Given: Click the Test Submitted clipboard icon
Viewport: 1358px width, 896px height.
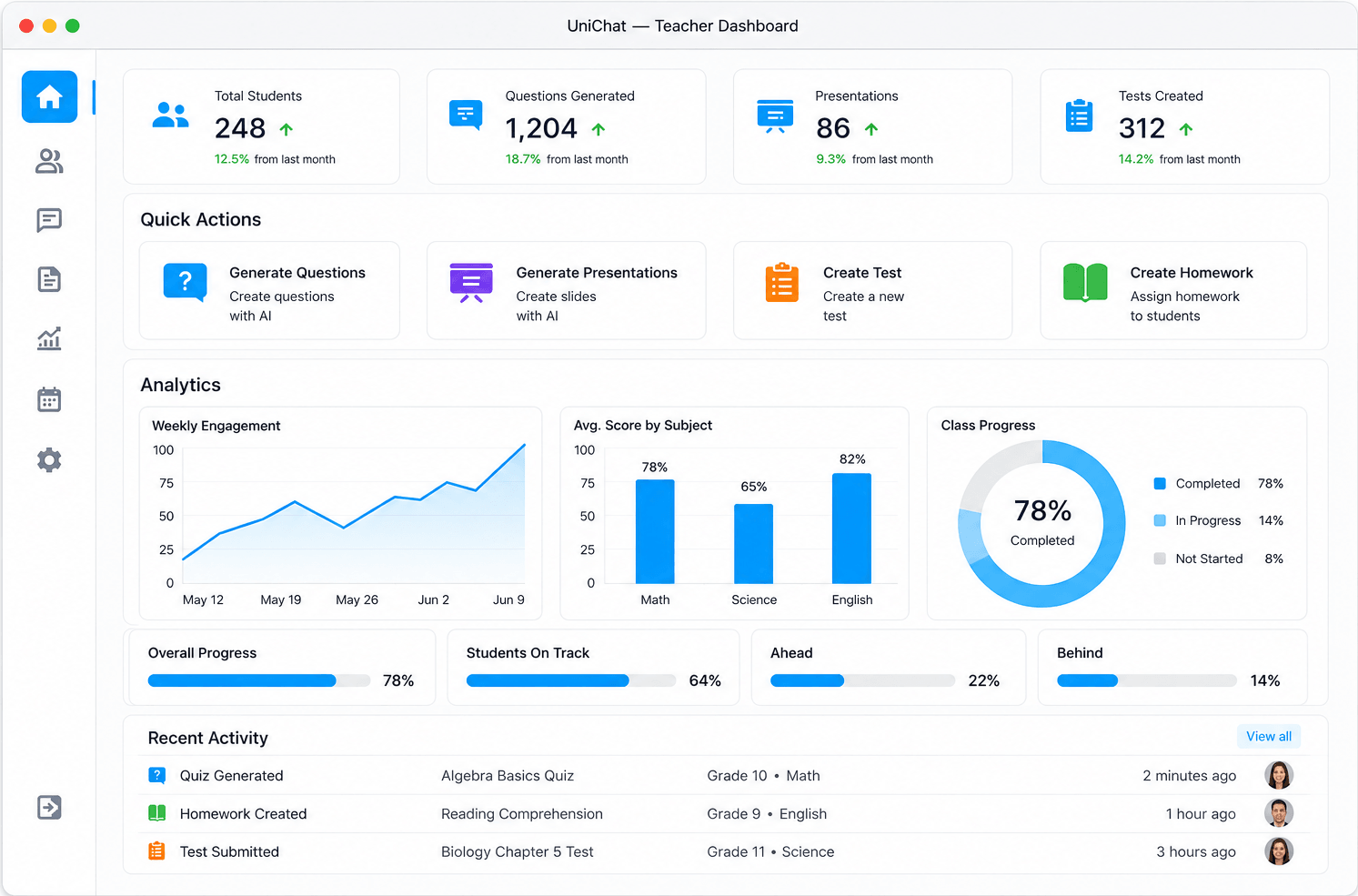Looking at the screenshot, I should click(x=156, y=851).
